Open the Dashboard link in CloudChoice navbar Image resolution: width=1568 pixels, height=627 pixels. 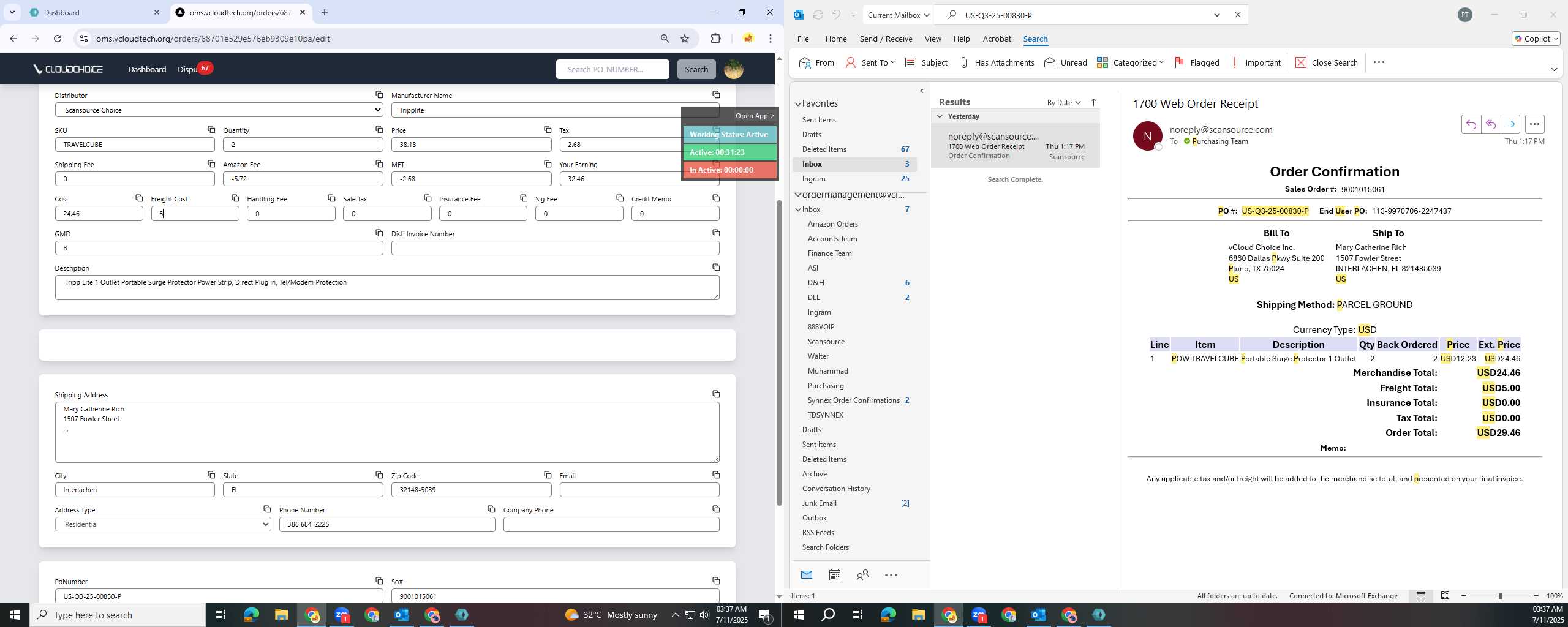point(147,69)
